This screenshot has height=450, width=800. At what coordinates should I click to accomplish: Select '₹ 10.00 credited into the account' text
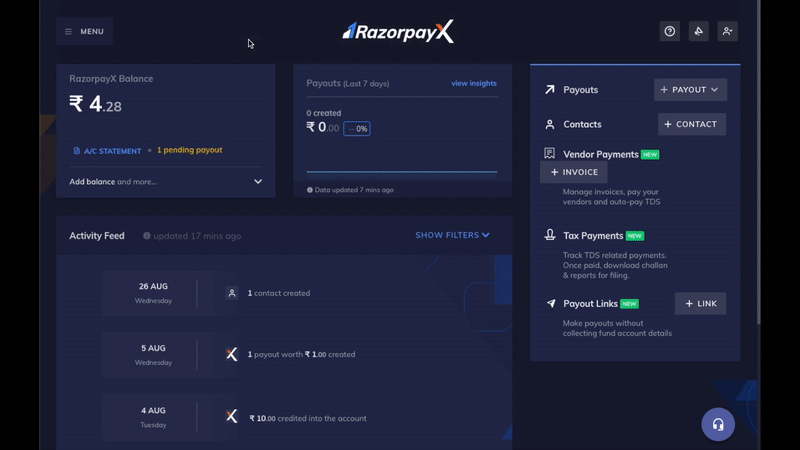click(x=308, y=418)
